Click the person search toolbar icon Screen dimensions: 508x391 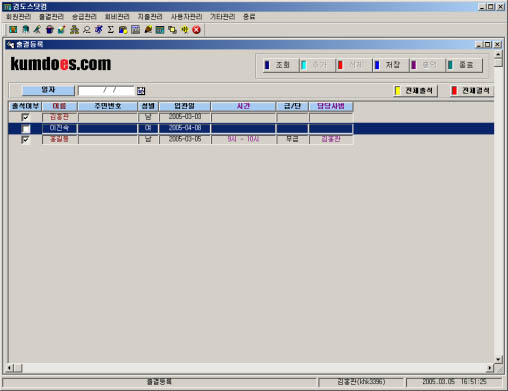pos(87,30)
